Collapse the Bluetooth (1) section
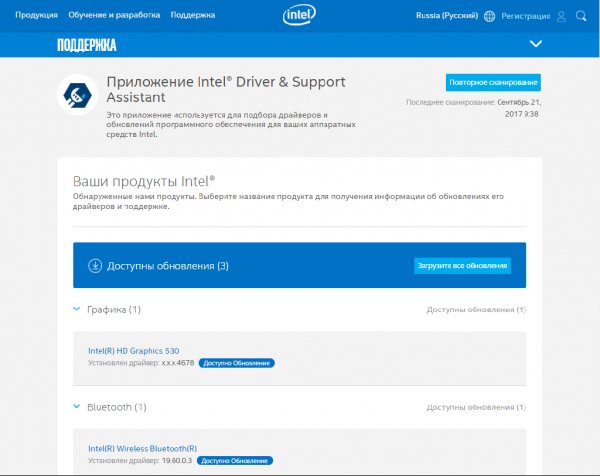 coord(77,406)
